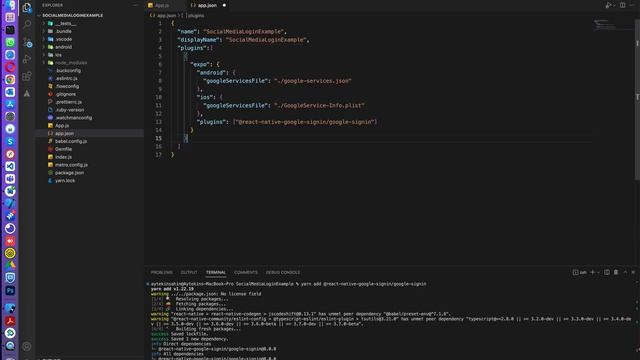Open Visual Studio Code dock icon

point(10,167)
